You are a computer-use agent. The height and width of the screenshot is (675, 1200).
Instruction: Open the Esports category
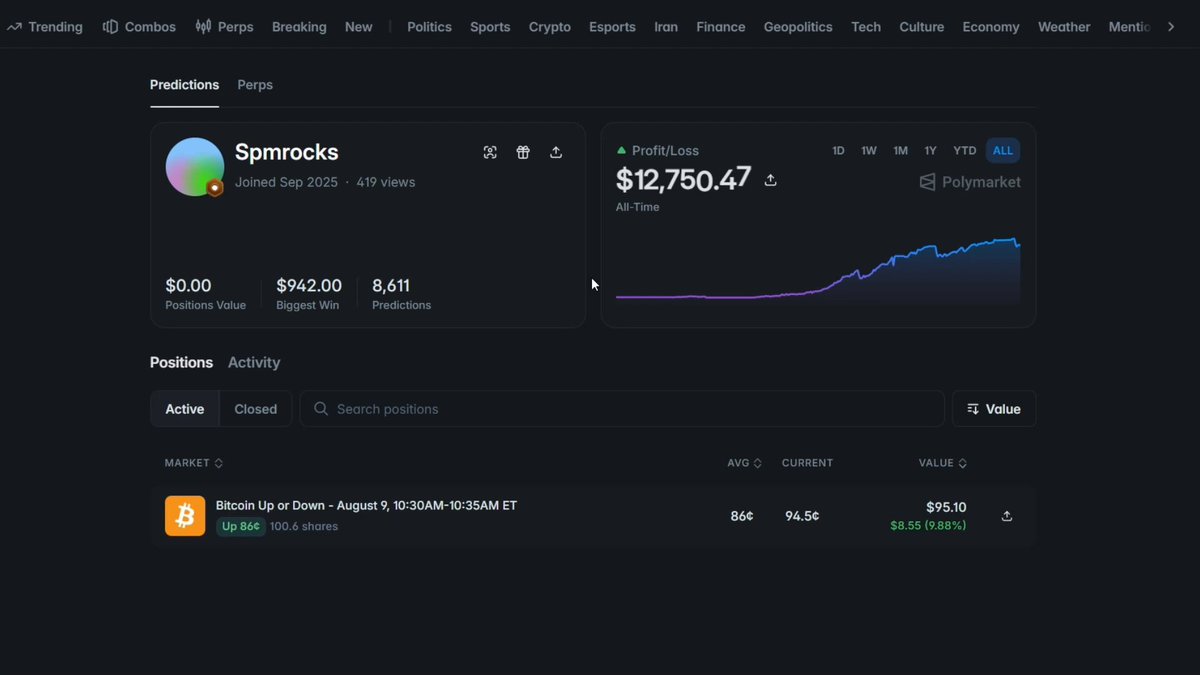click(x=612, y=27)
